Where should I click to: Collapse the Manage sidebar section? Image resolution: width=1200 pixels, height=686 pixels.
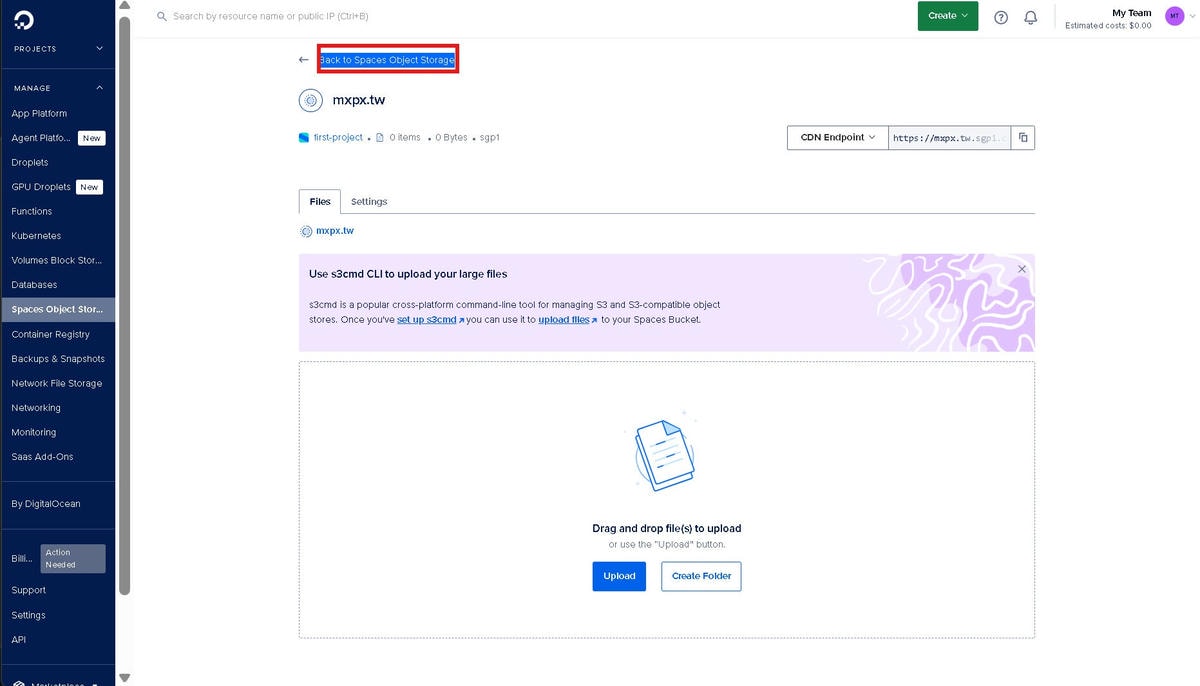(x=99, y=88)
